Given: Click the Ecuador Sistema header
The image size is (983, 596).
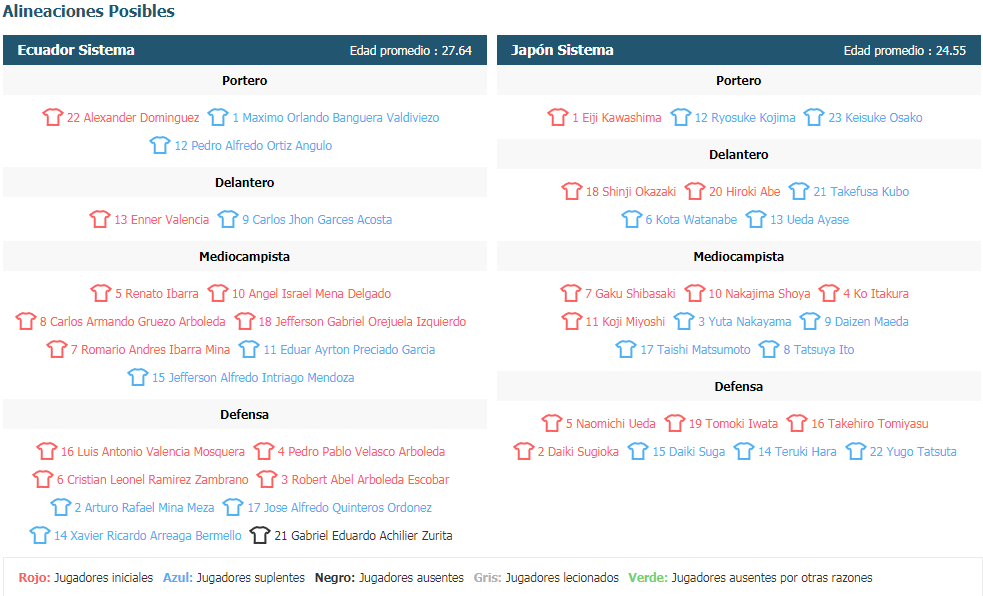Looking at the screenshot, I should click(x=76, y=50).
